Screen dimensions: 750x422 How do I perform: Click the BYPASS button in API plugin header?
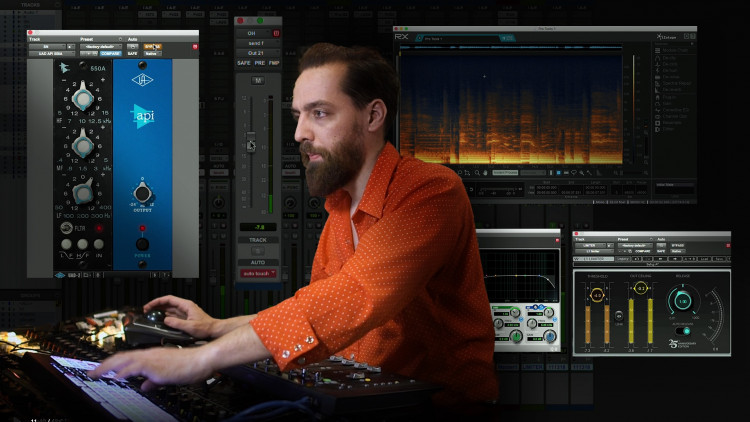[152, 46]
